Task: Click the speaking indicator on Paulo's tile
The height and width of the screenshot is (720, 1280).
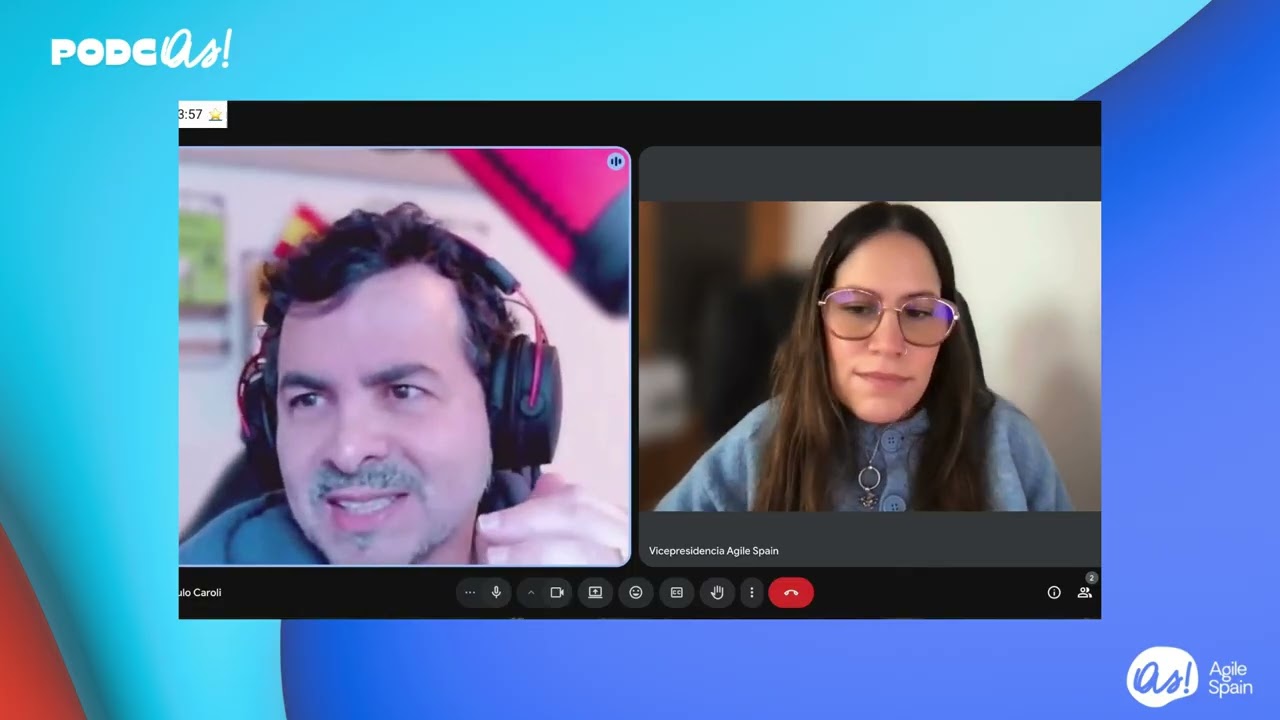Action: pyautogui.click(x=616, y=161)
